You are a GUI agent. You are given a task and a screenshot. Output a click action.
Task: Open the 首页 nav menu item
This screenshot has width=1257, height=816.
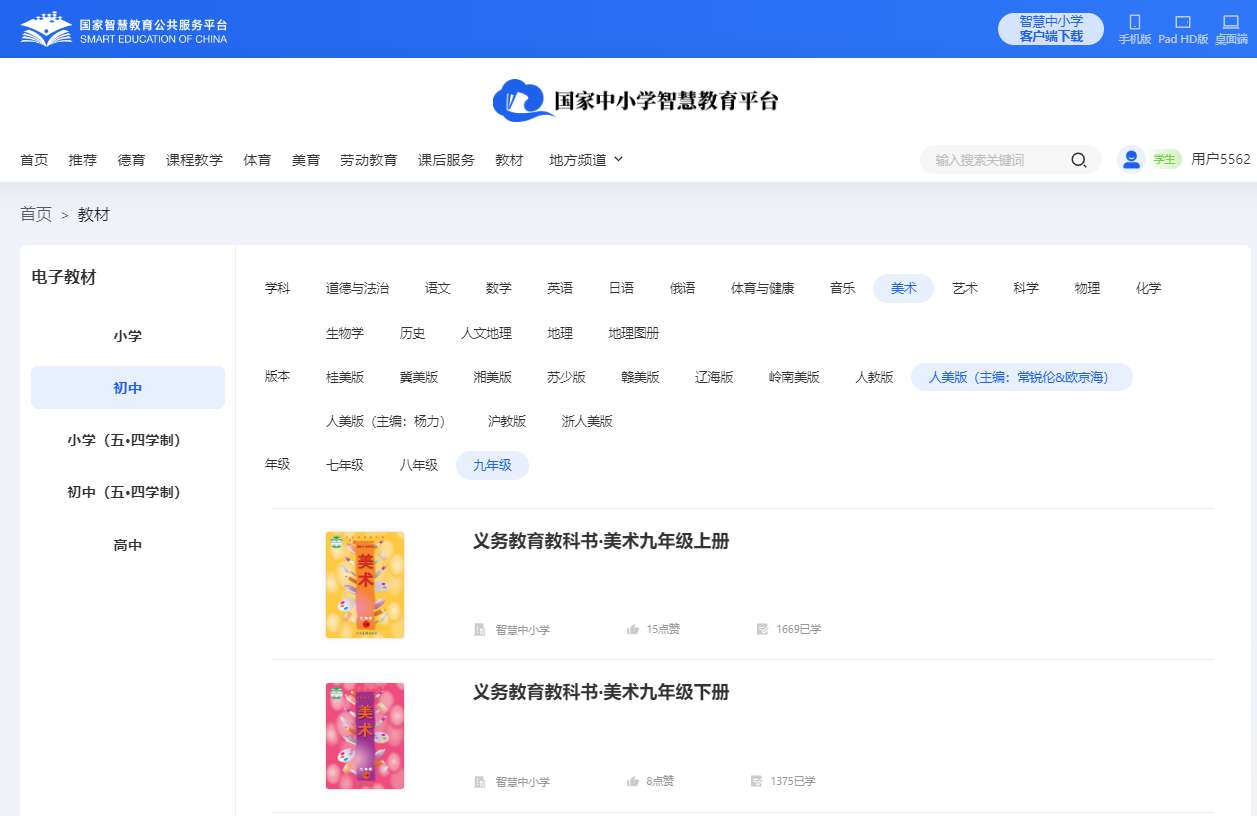tap(34, 160)
